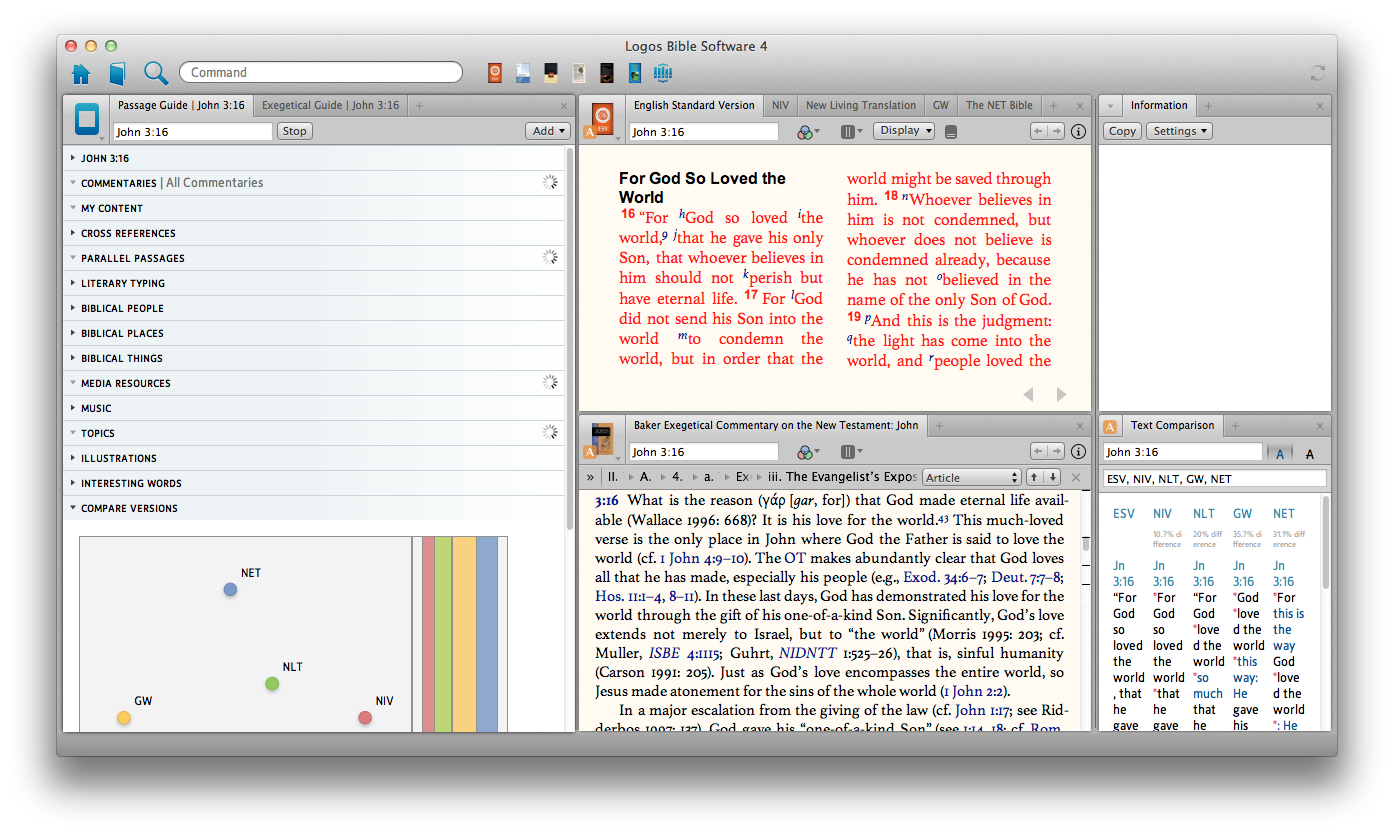This screenshot has height=835, width=1394.
Task: Click the NIV red dot on chart
Action: [x=365, y=717]
